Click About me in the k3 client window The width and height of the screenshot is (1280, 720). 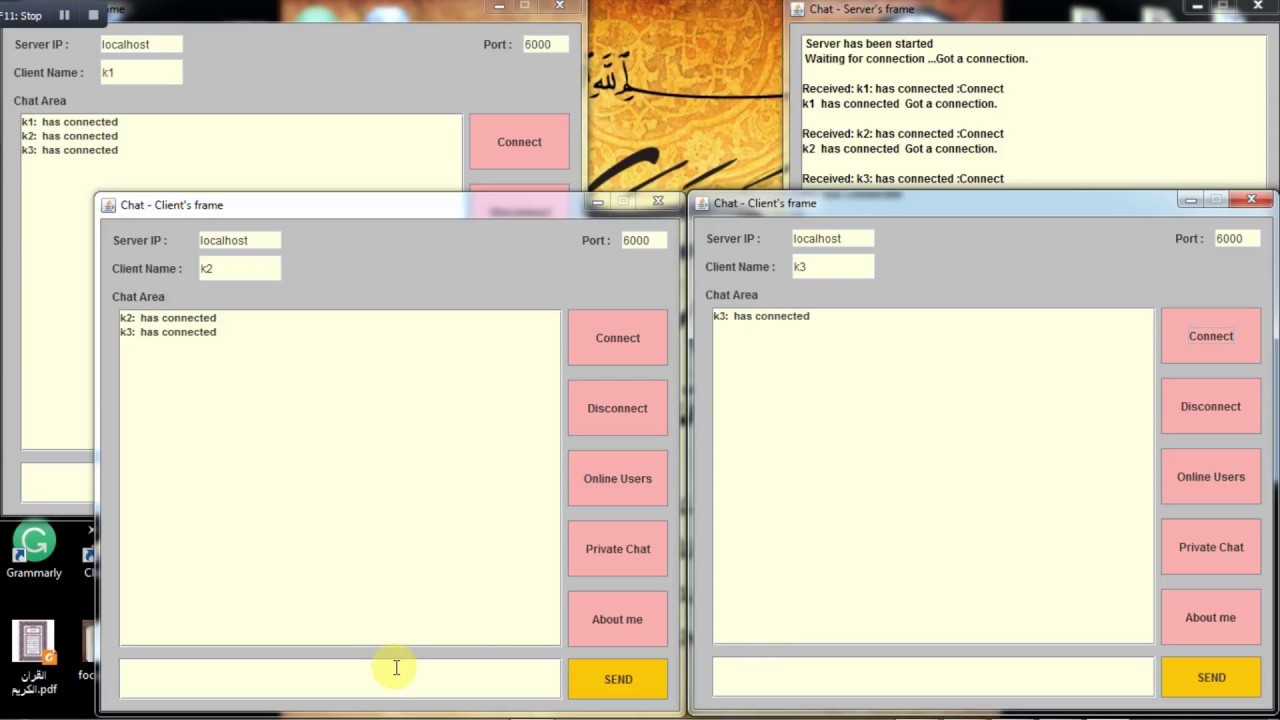click(x=1210, y=617)
